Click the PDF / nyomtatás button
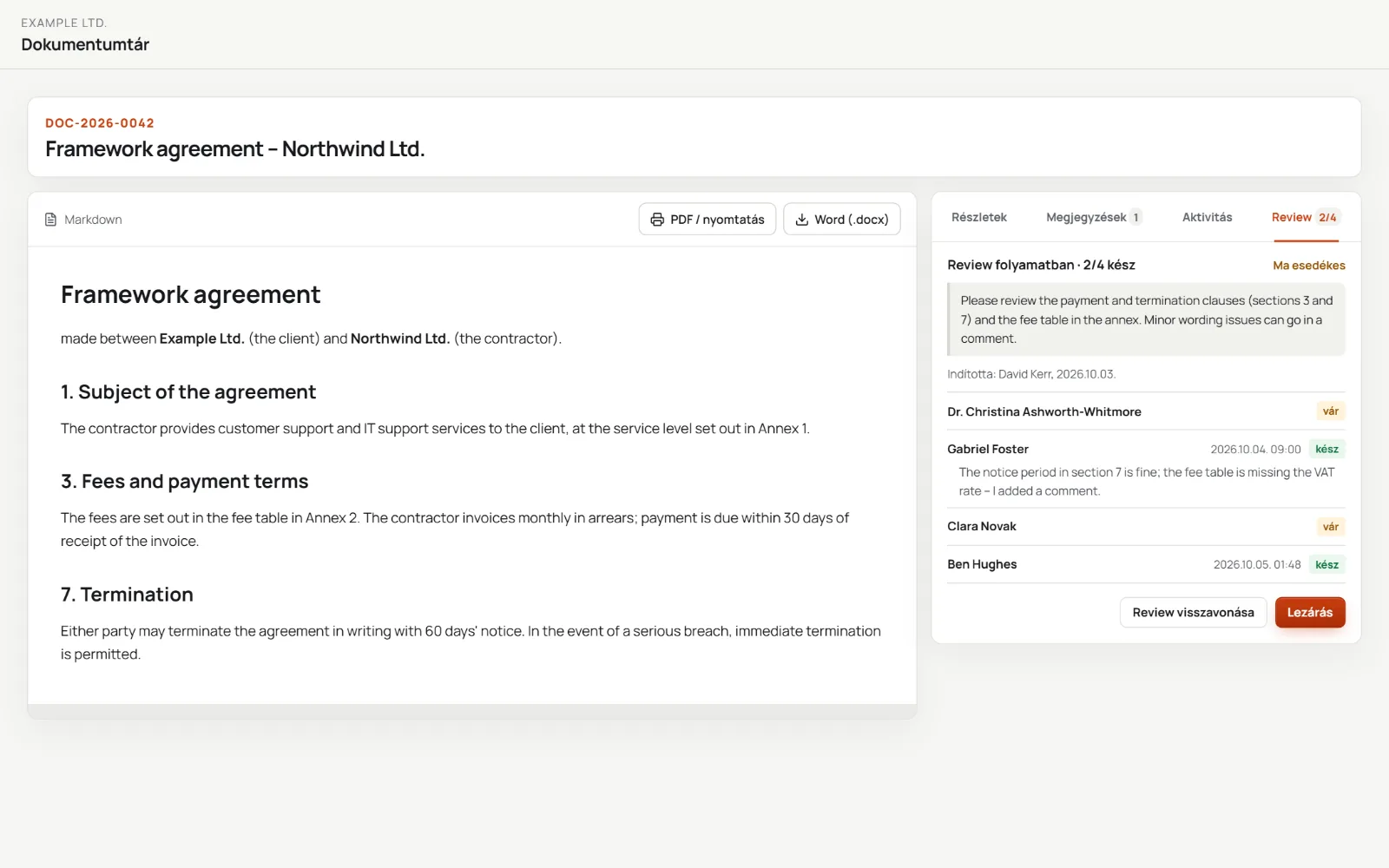Viewport: 1389px width, 868px height. [708, 220]
